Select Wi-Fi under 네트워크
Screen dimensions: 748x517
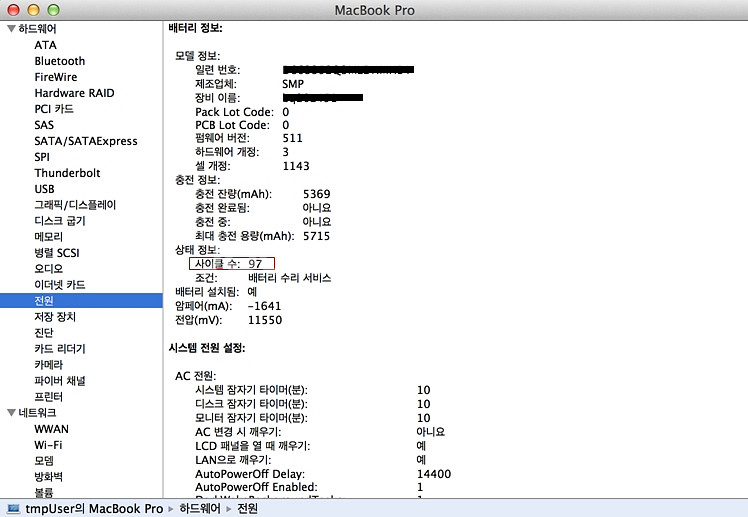click(48, 445)
